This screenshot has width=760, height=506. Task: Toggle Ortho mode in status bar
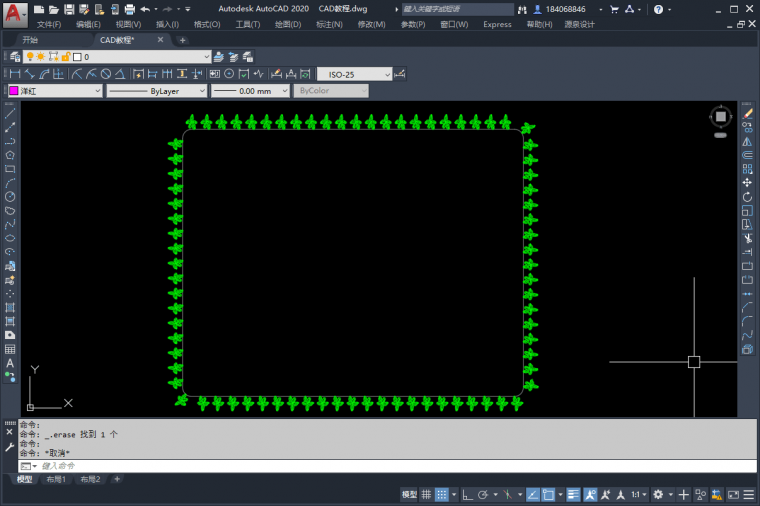(466, 495)
